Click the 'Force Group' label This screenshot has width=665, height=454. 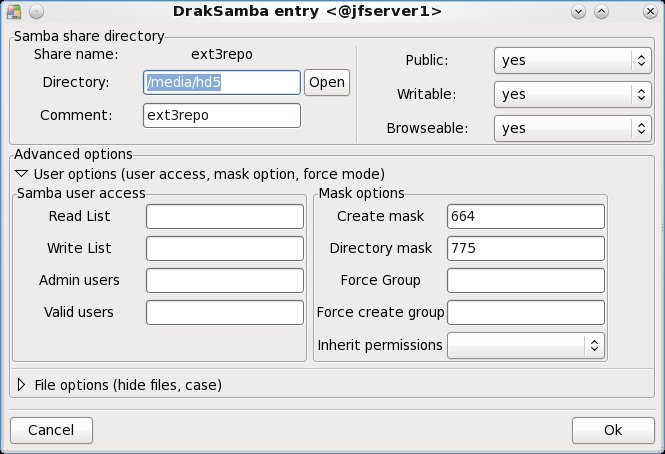point(380,280)
